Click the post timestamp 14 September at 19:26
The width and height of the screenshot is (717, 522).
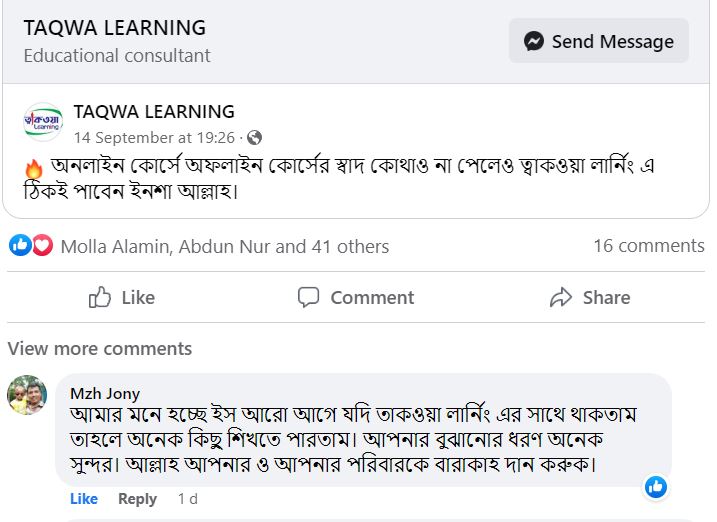[x=154, y=138]
